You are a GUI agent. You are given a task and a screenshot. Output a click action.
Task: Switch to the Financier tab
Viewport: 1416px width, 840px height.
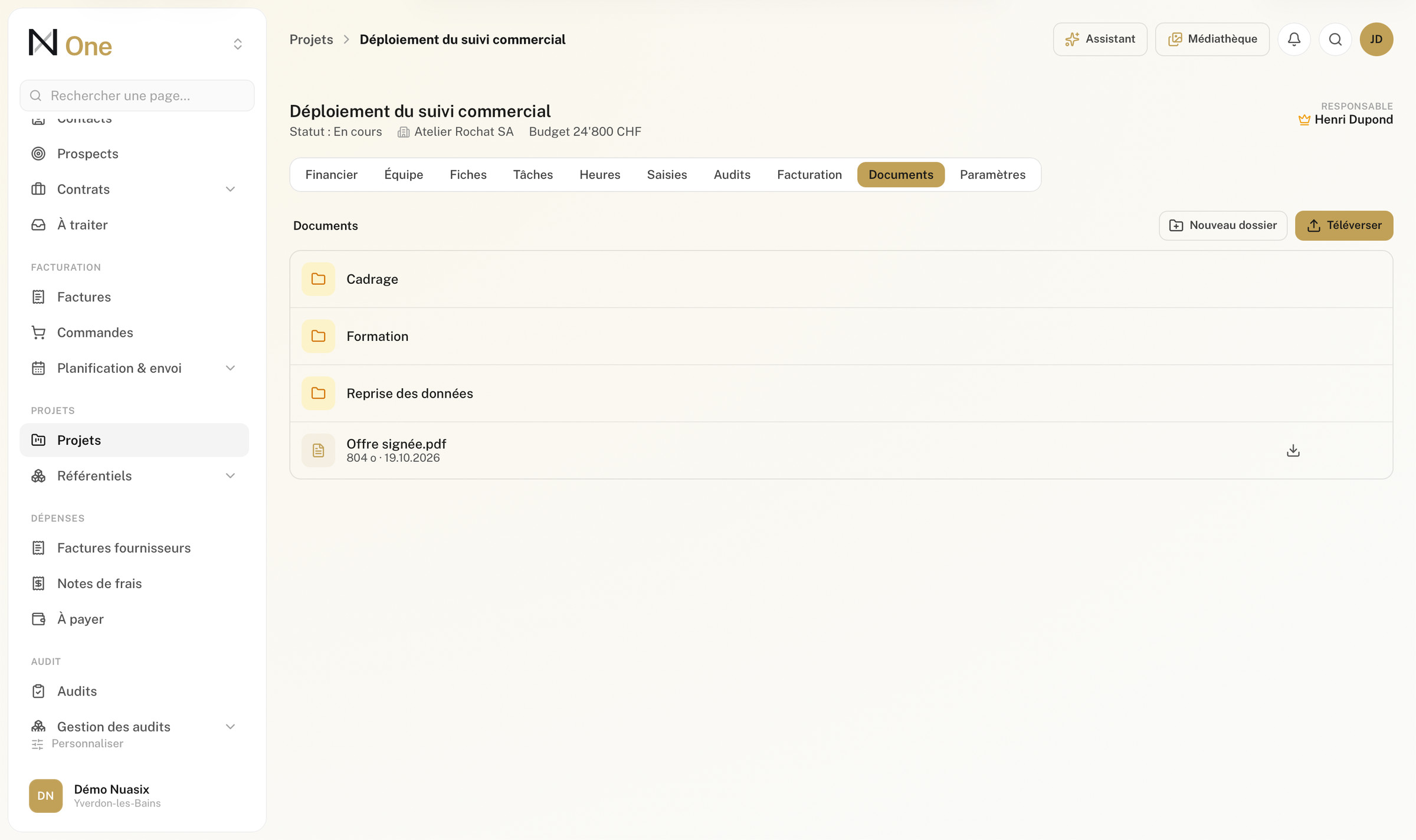[x=331, y=175]
